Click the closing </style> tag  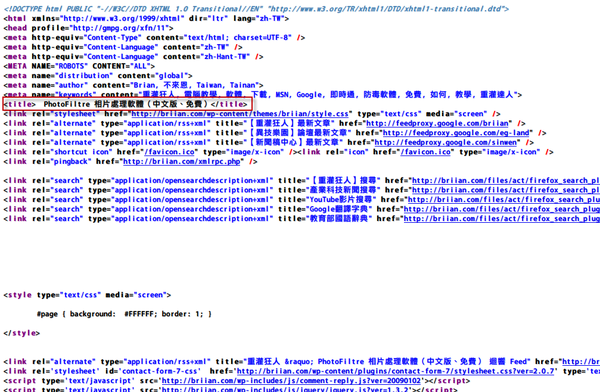[21, 333]
